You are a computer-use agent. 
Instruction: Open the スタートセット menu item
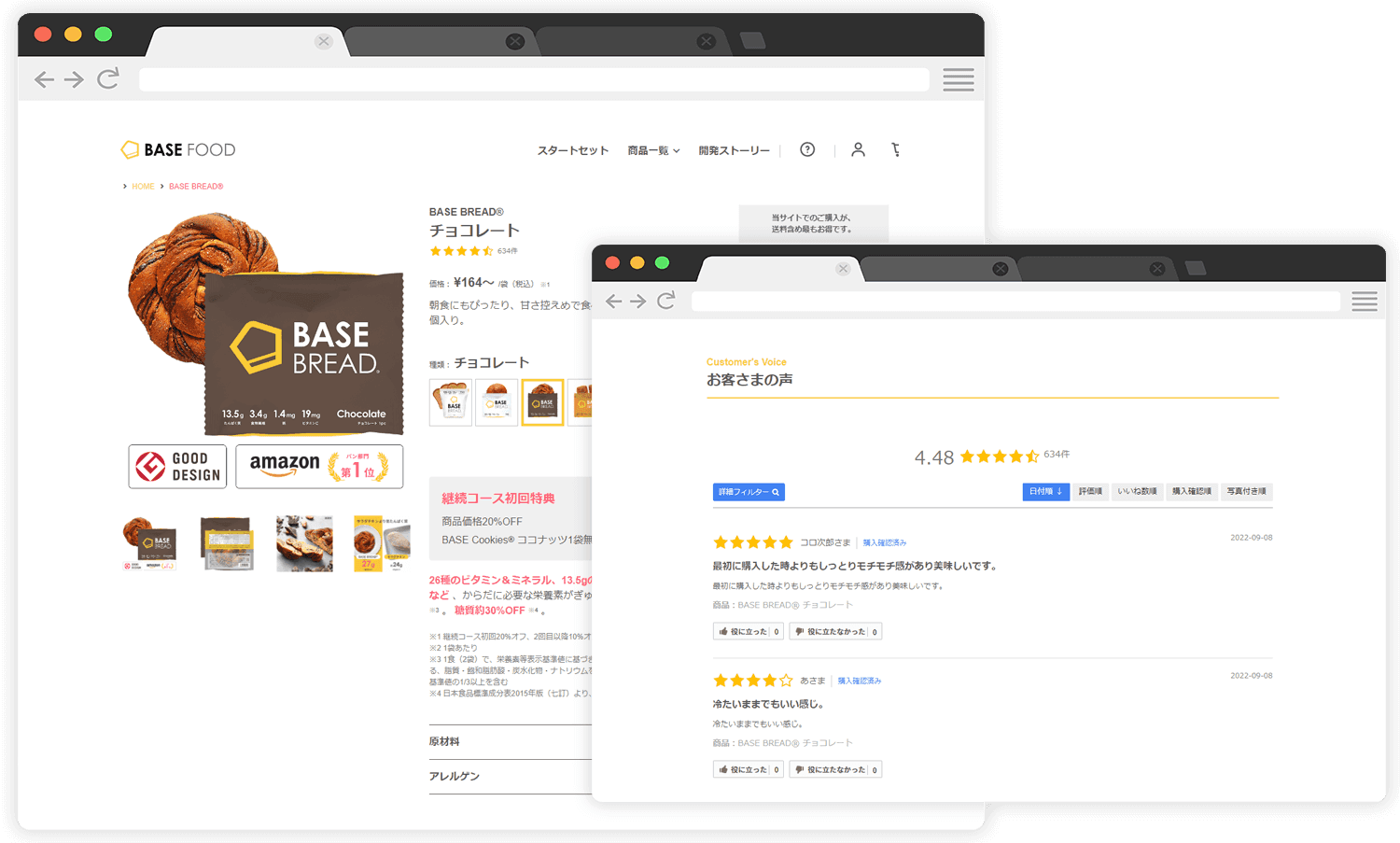[572, 150]
